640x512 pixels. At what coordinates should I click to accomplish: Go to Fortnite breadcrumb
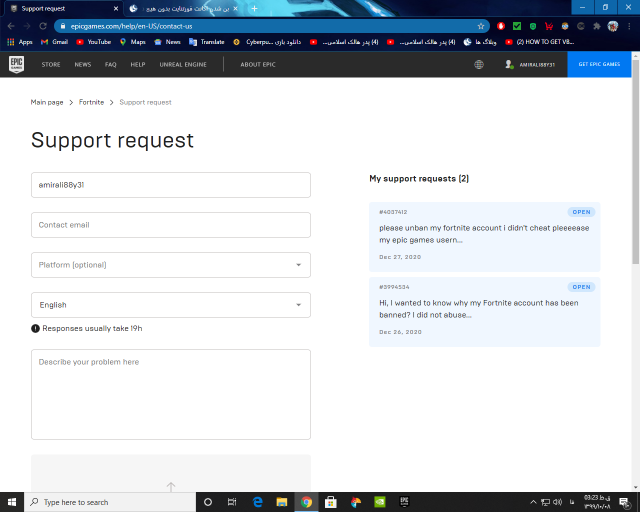pos(91,102)
